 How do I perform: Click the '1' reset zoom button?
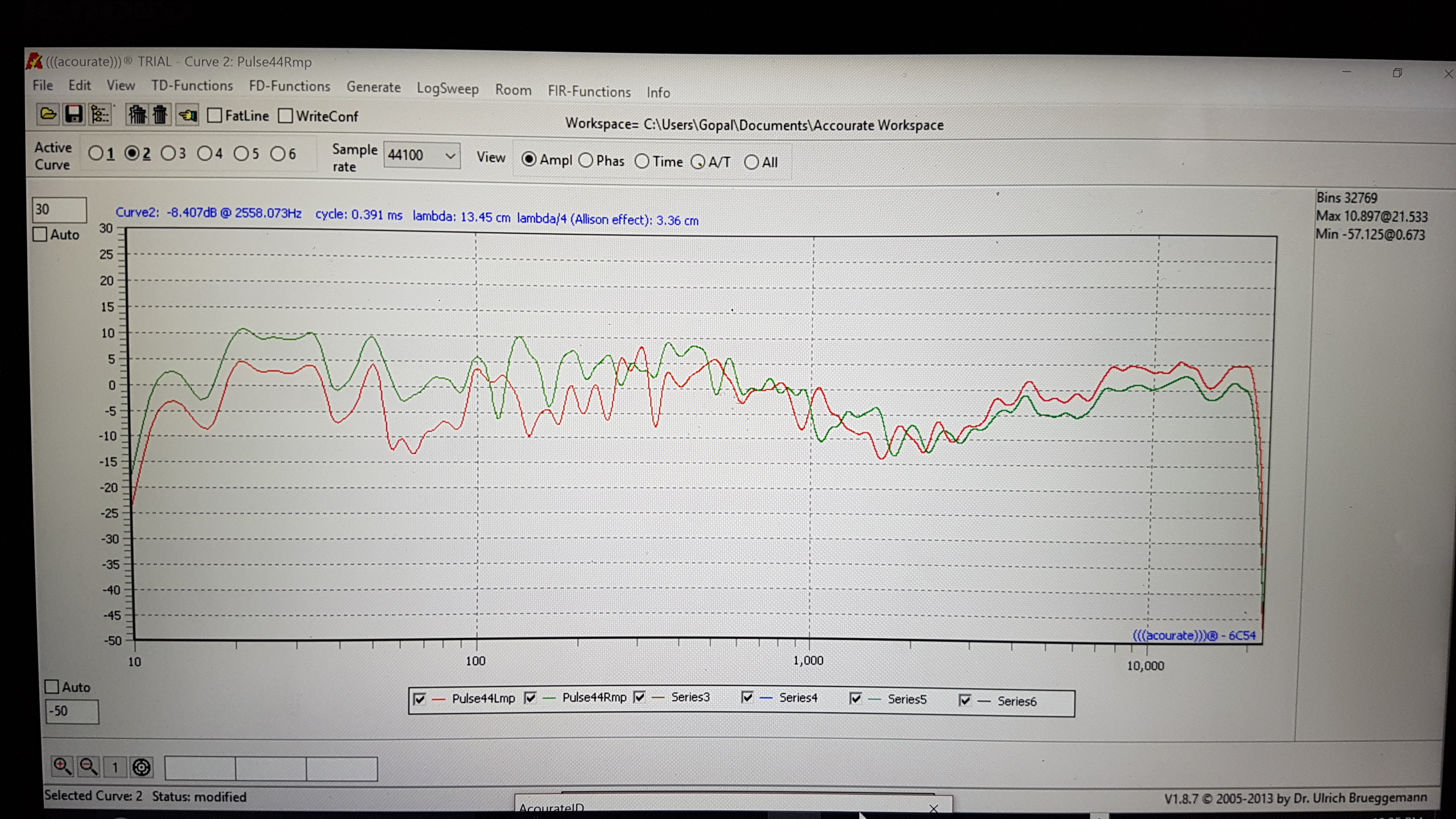click(114, 767)
